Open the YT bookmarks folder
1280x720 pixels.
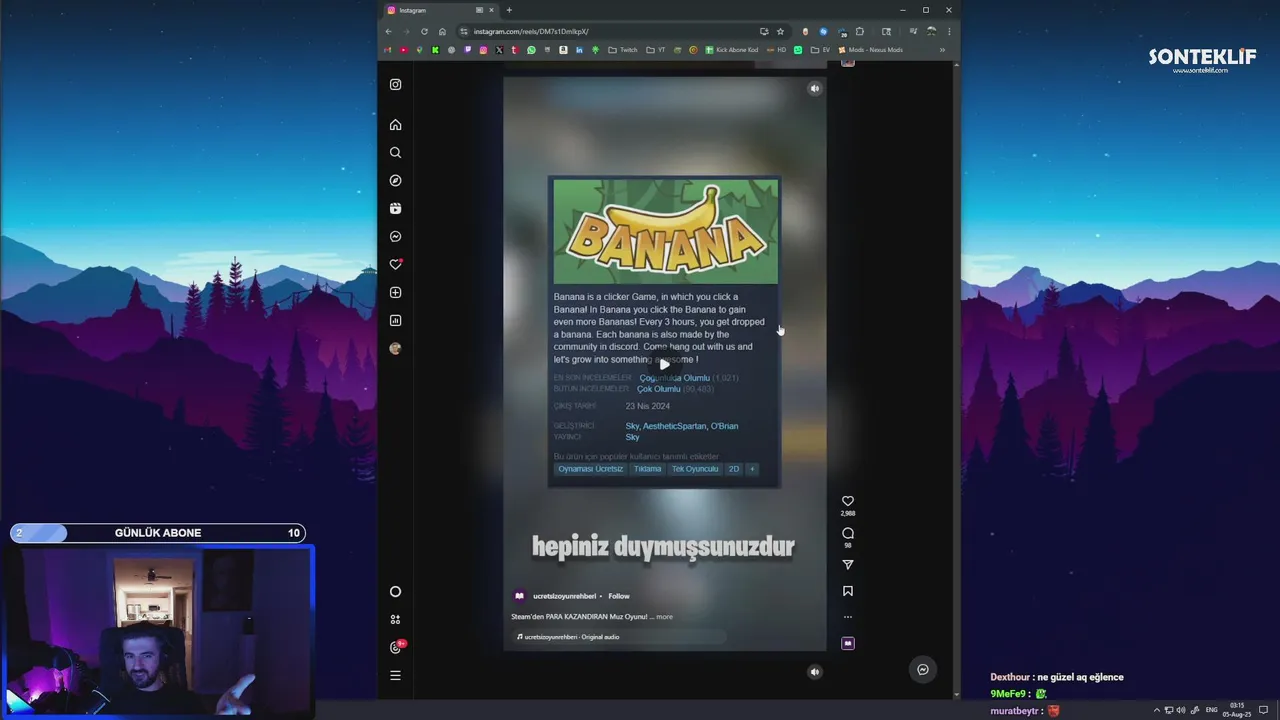656,50
